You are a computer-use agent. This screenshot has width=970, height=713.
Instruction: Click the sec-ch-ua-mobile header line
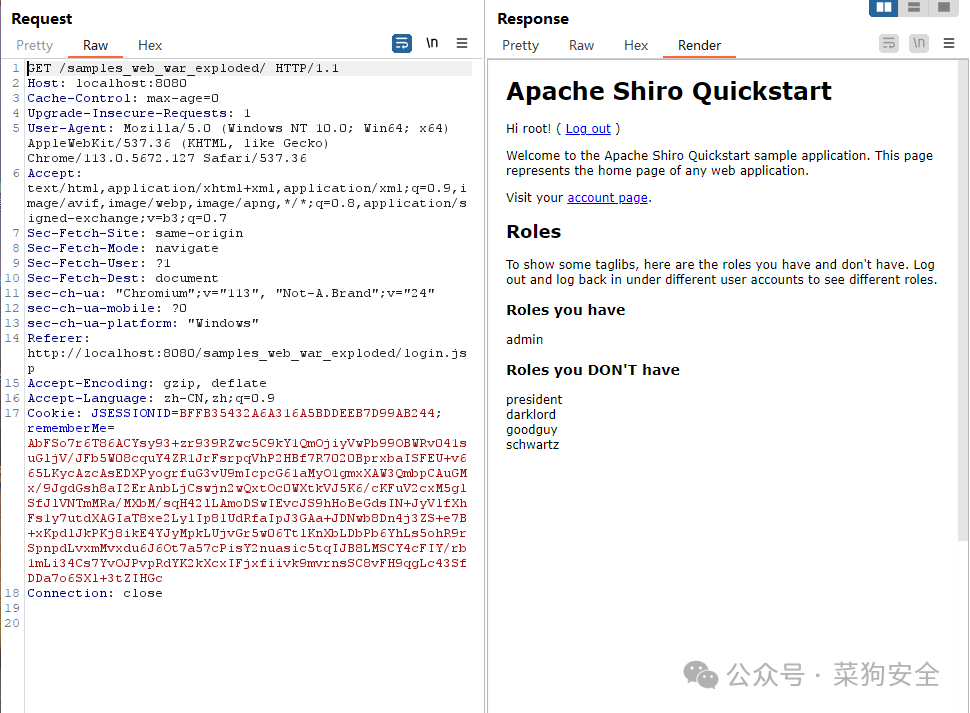pos(107,308)
